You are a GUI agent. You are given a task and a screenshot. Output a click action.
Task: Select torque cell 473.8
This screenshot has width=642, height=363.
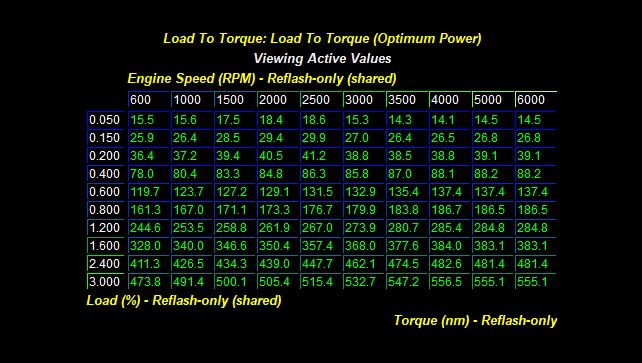click(149, 282)
